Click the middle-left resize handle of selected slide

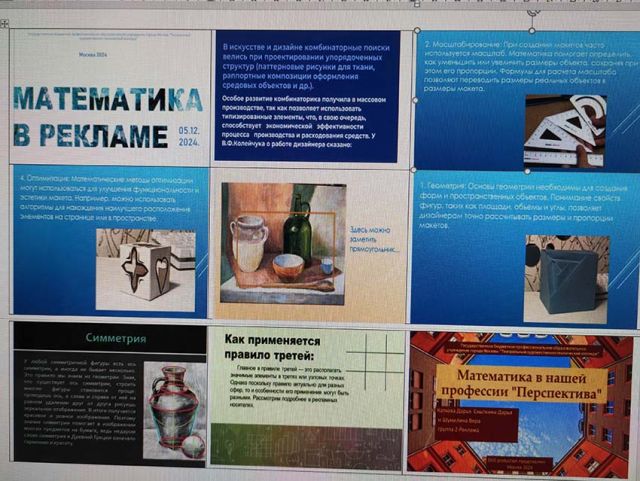click(415, 100)
